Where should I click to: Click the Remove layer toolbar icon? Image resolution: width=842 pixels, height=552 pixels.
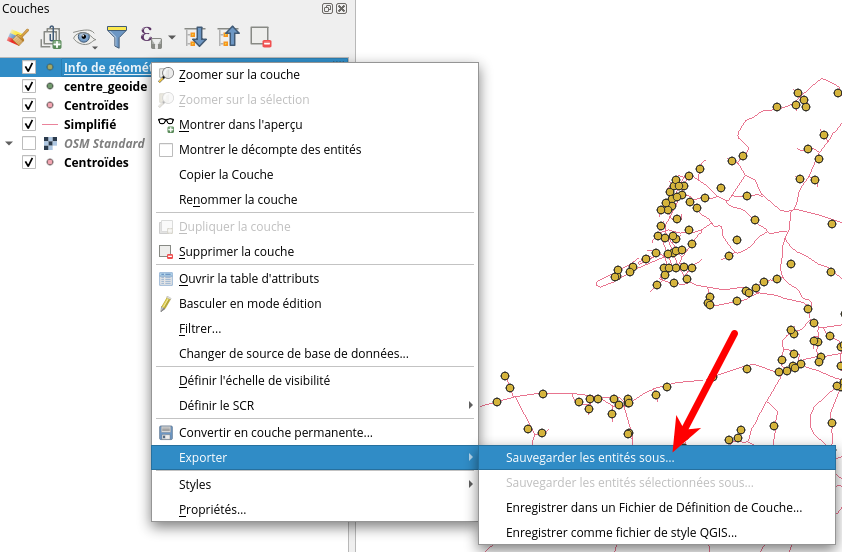point(261,37)
